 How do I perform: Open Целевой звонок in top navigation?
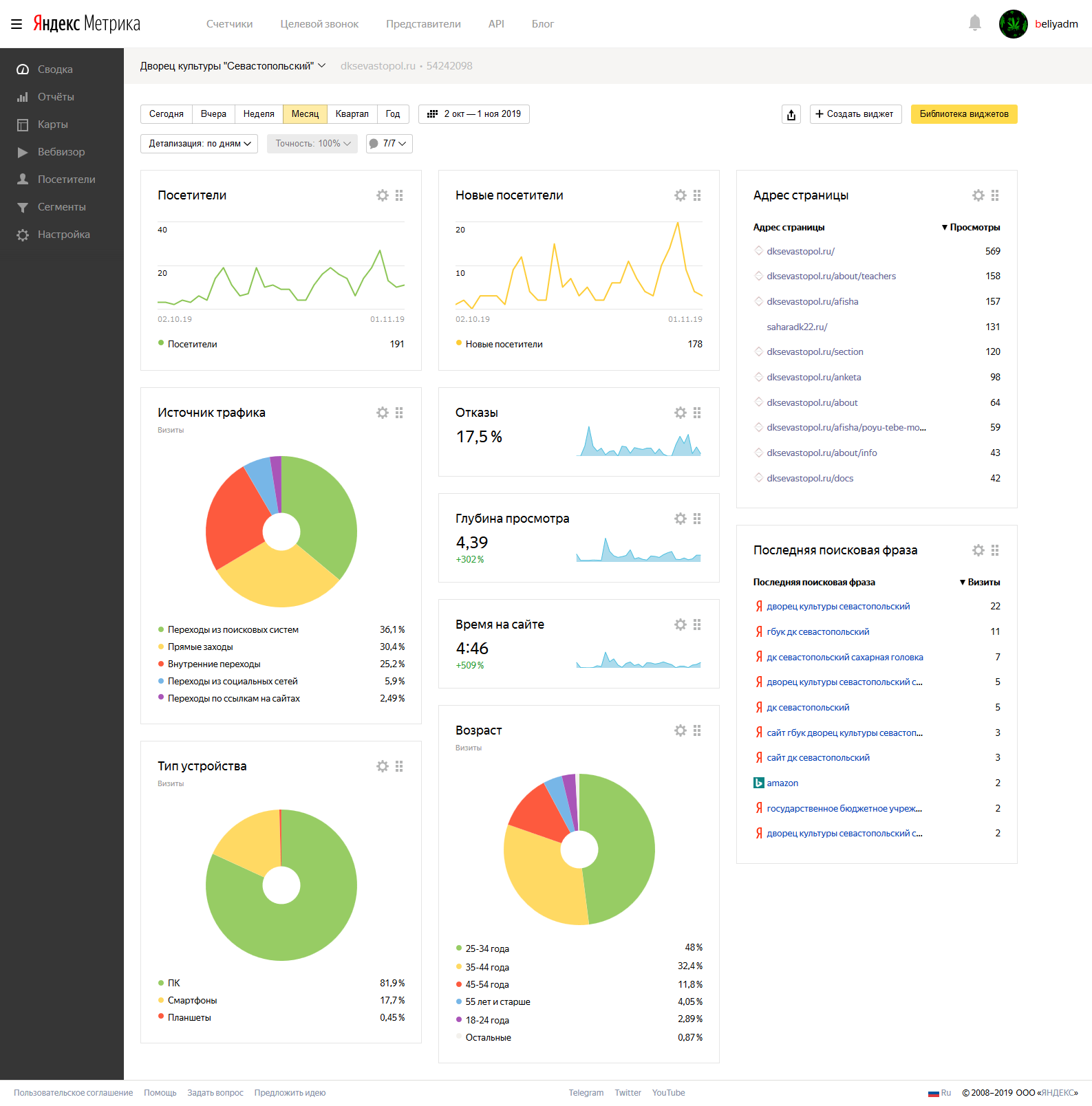coord(319,24)
